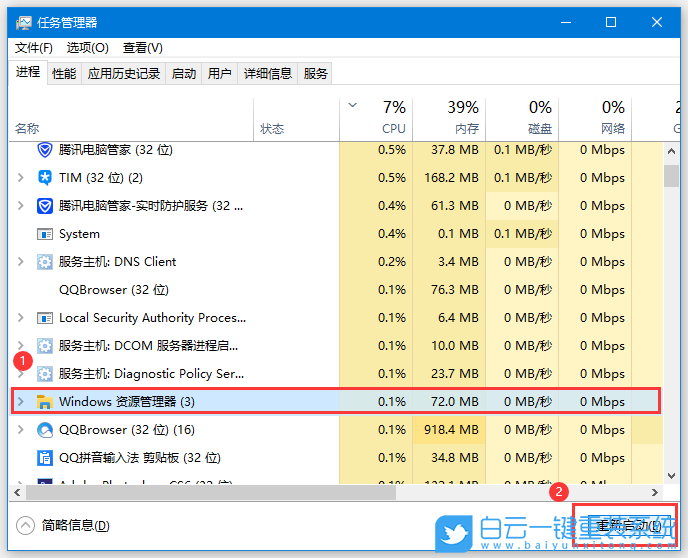Image resolution: width=688 pixels, height=558 pixels.
Task: Click the horizontal scrollbar thumb
Action: pyautogui.click(x=211, y=492)
